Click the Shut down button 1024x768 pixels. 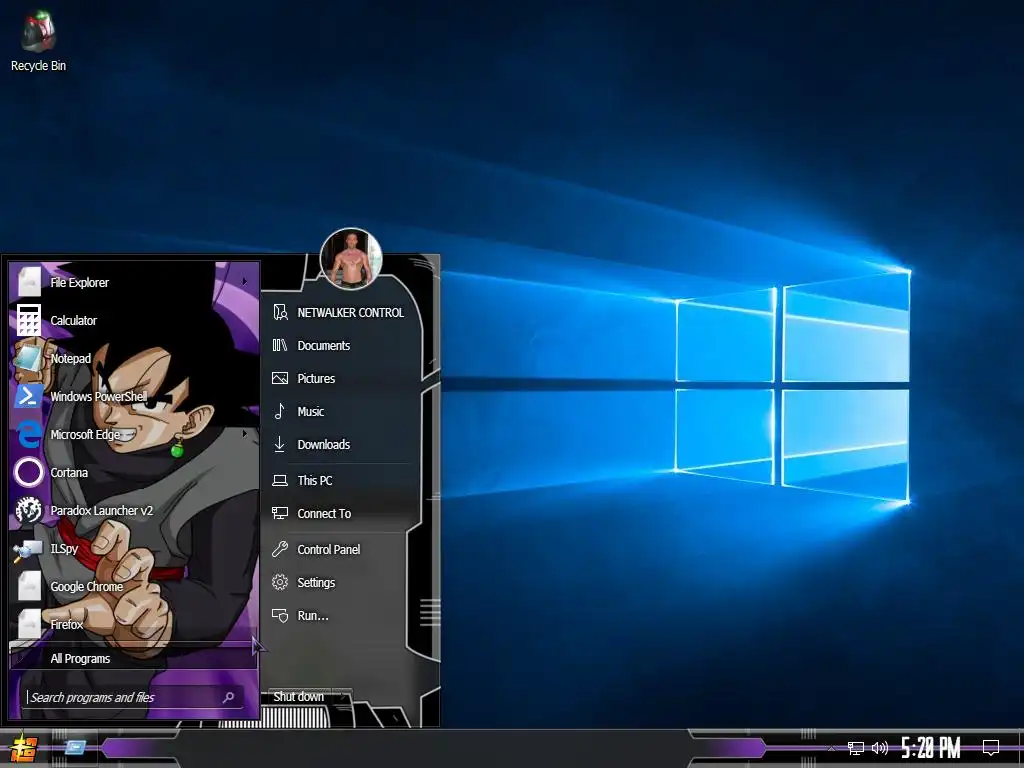click(x=298, y=697)
